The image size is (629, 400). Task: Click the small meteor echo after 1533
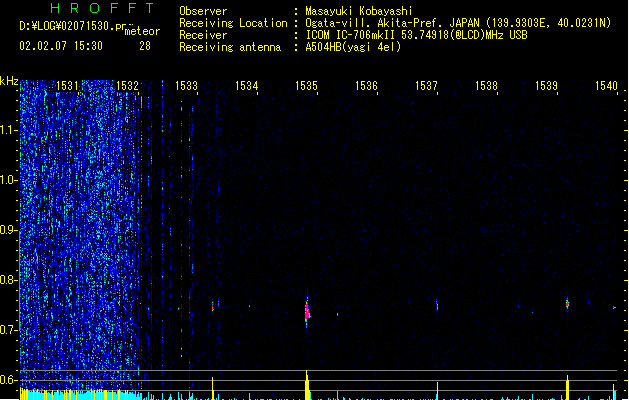click(x=213, y=307)
